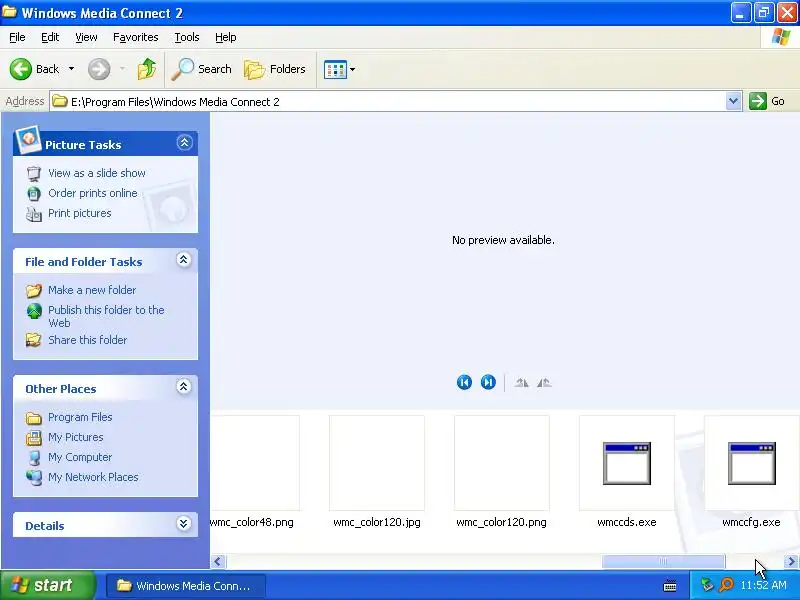The image size is (800, 600).
Task: Click the Program Files folder icon
Action: coord(34,418)
